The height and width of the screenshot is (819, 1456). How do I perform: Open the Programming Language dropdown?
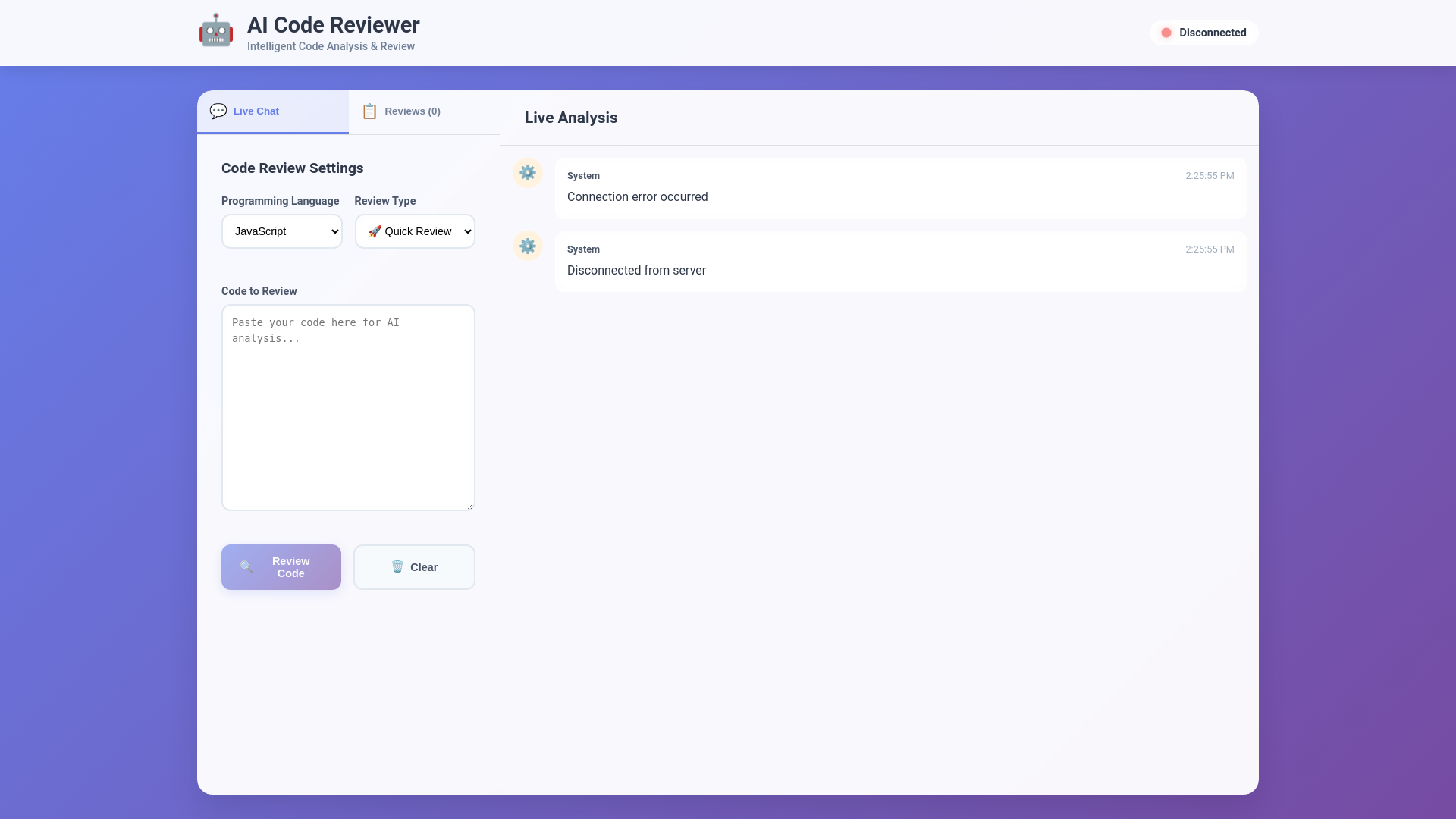pos(281,231)
